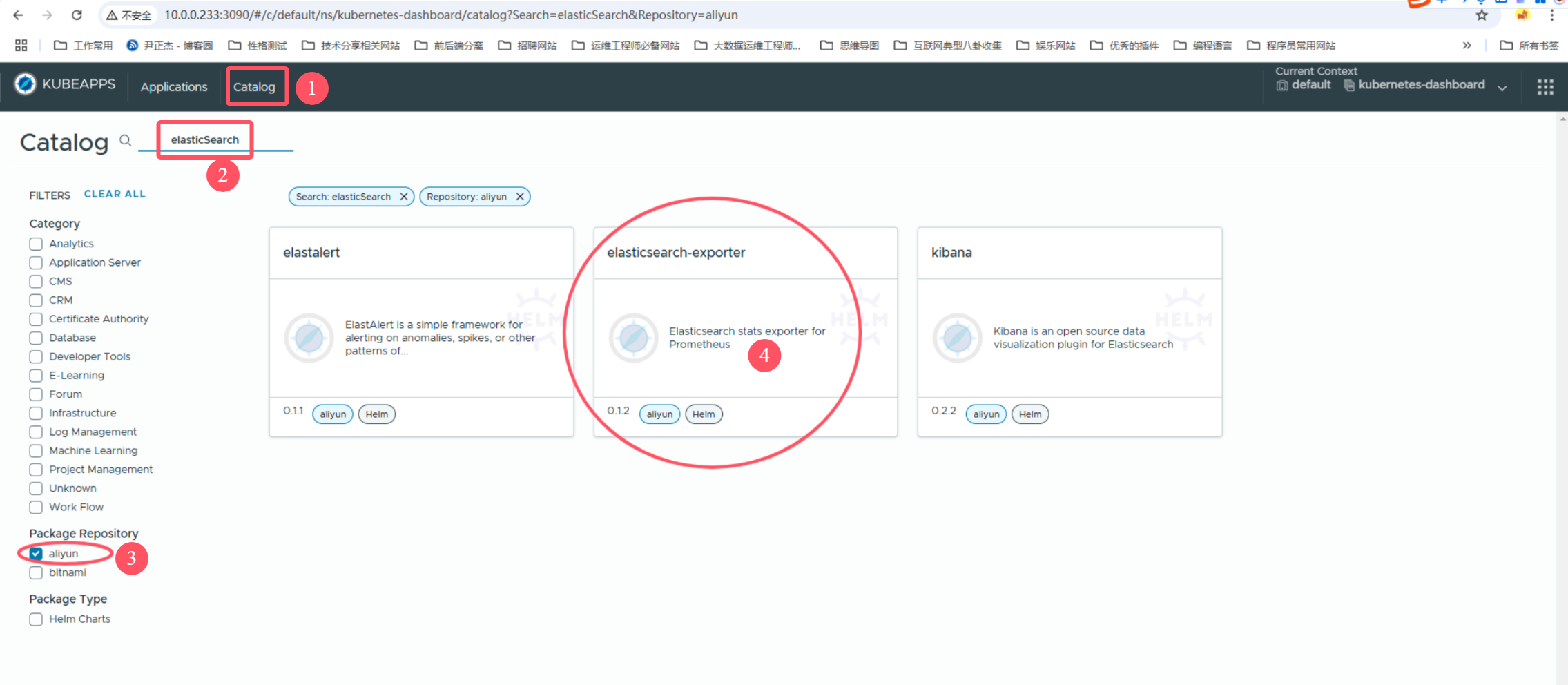1568x685 pixels.
Task: Open the bookmarks apps grid icon
Action: click(21, 46)
